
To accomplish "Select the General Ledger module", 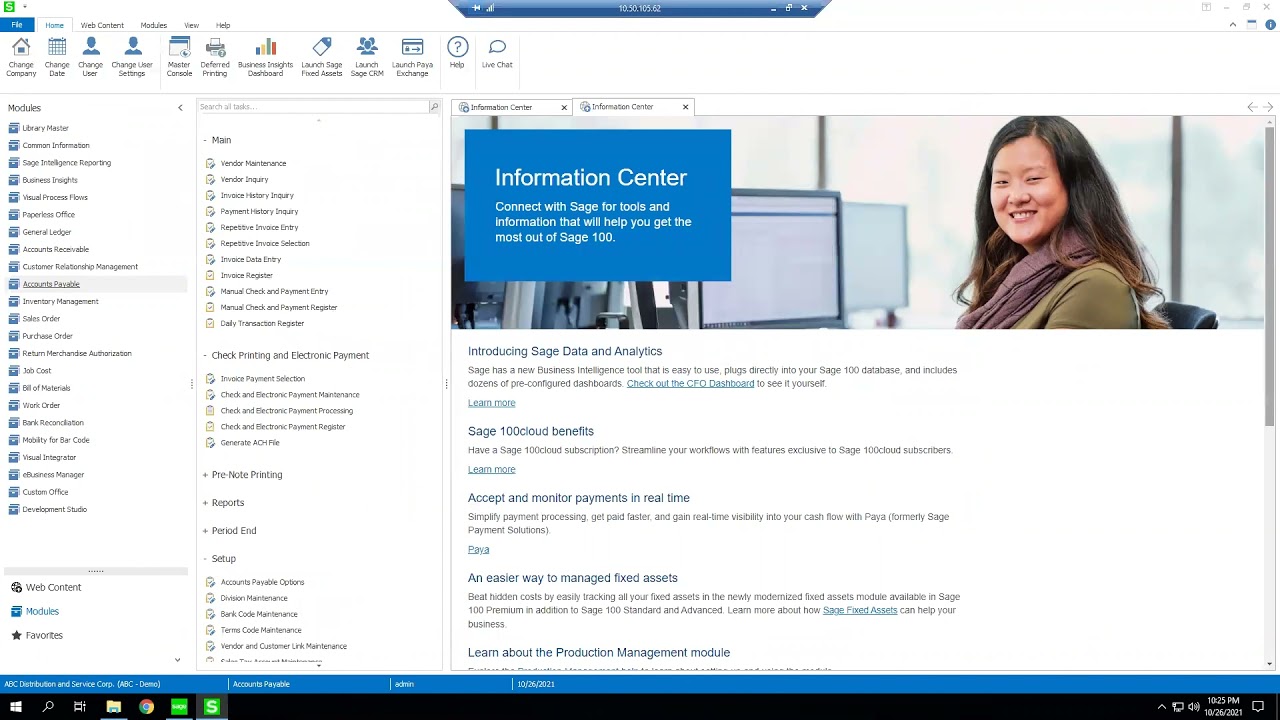I will [46, 232].
